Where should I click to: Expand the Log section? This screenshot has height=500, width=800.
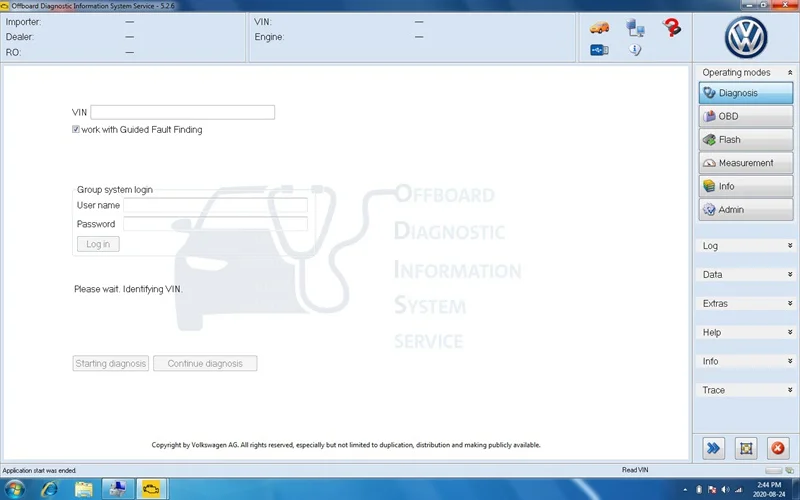(x=790, y=246)
